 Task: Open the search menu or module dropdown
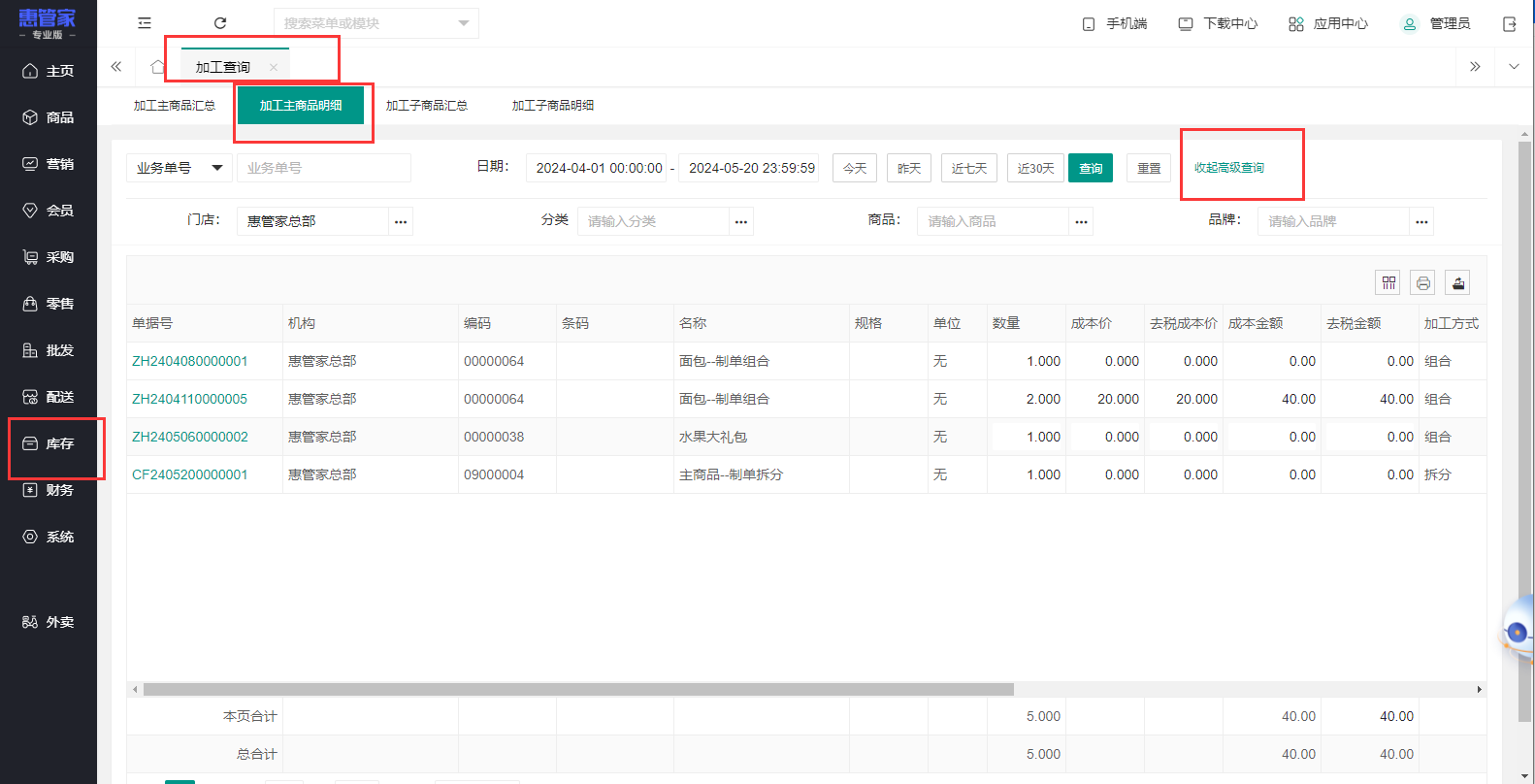[x=376, y=23]
